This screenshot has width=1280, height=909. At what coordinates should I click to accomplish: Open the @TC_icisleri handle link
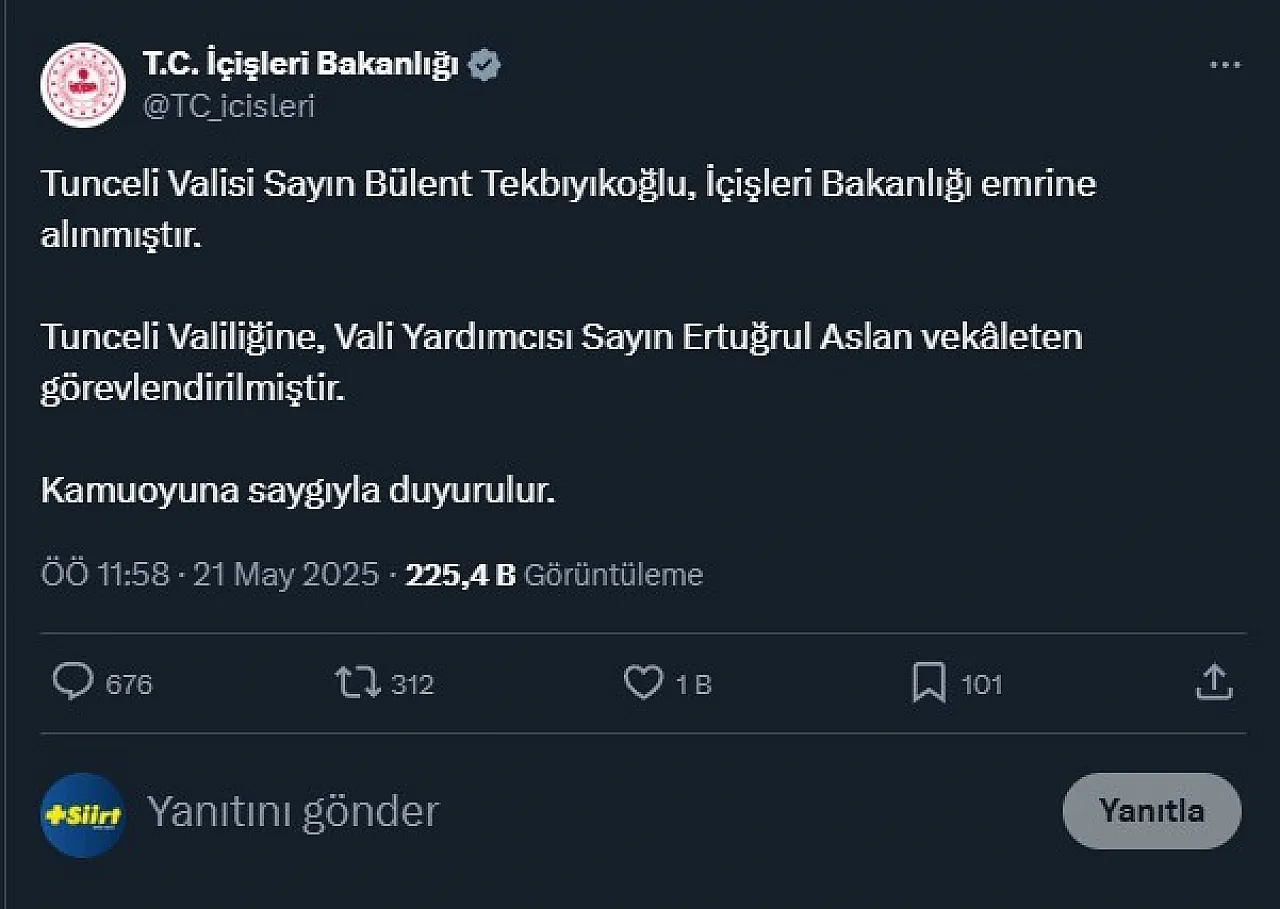pos(229,106)
